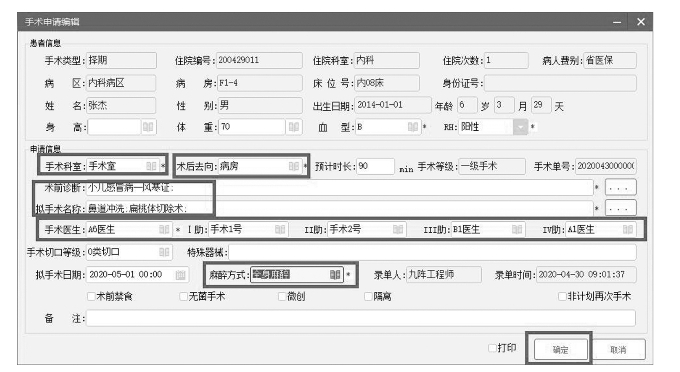Click the 床位号 field 内08床
Viewport: 680px width, 372px height.
pyautogui.click(x=387, y=83)
